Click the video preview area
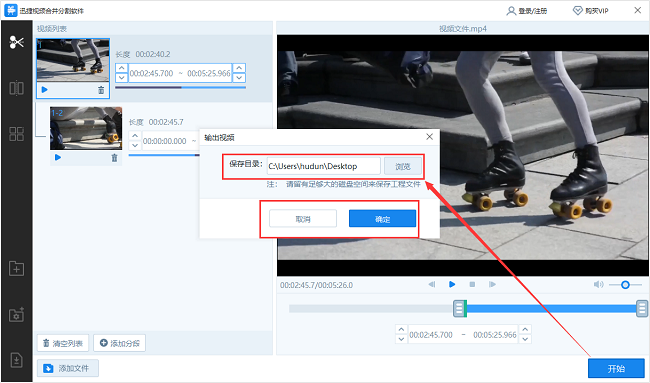 coord(463,155)
